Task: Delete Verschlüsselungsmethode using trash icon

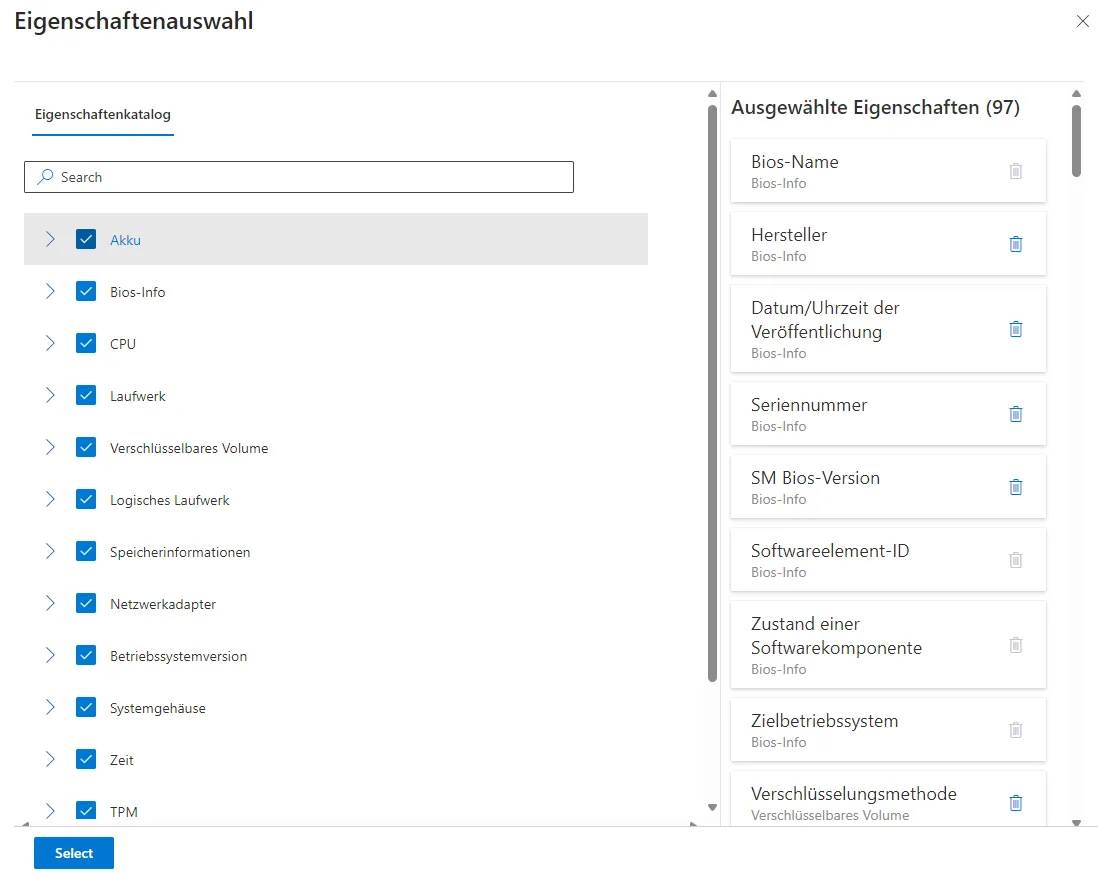Action: pyautogui.click(x=1016, y=802)
